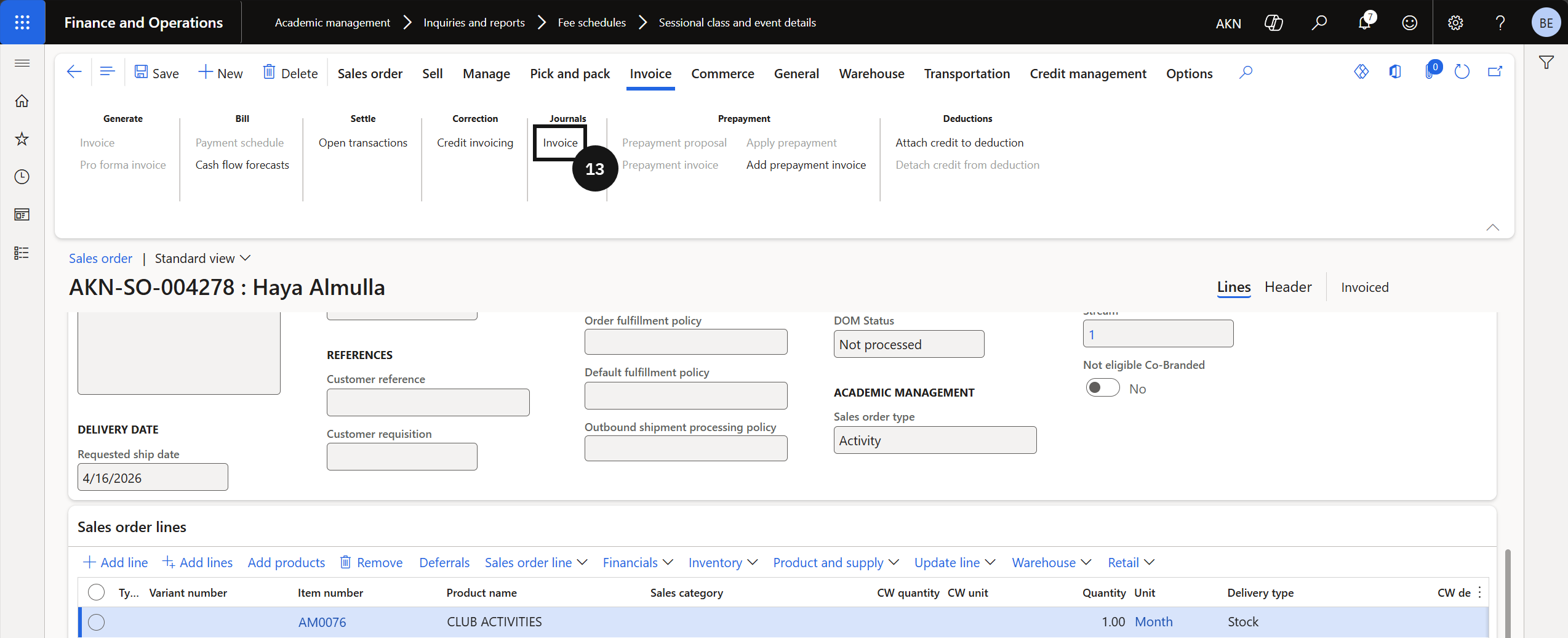Click Open transactions under Settle
The height and width of the screenshot is (638, 1568).
tap(363, 143)
